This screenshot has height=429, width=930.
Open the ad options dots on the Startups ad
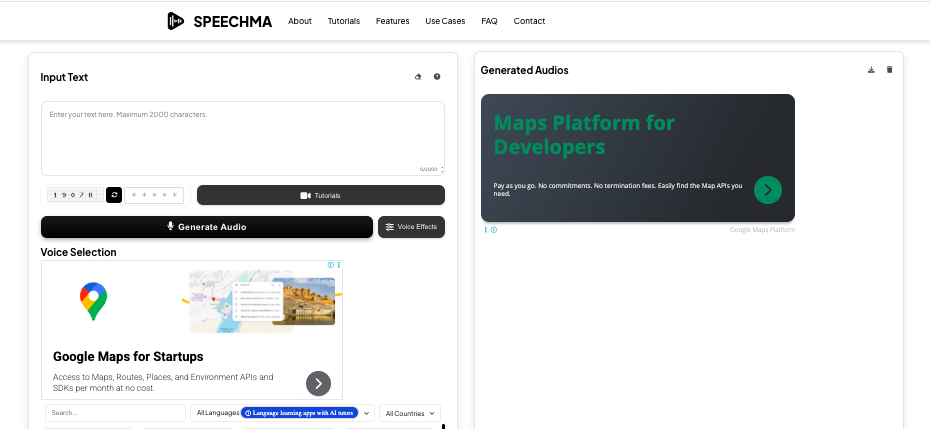click(x=339, y=265)
